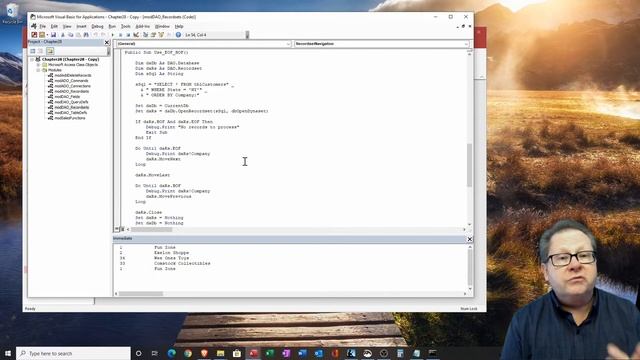Save the project with the Save icon
The image size is (640, 360).
pyautogui.click(x=53, y=35)
